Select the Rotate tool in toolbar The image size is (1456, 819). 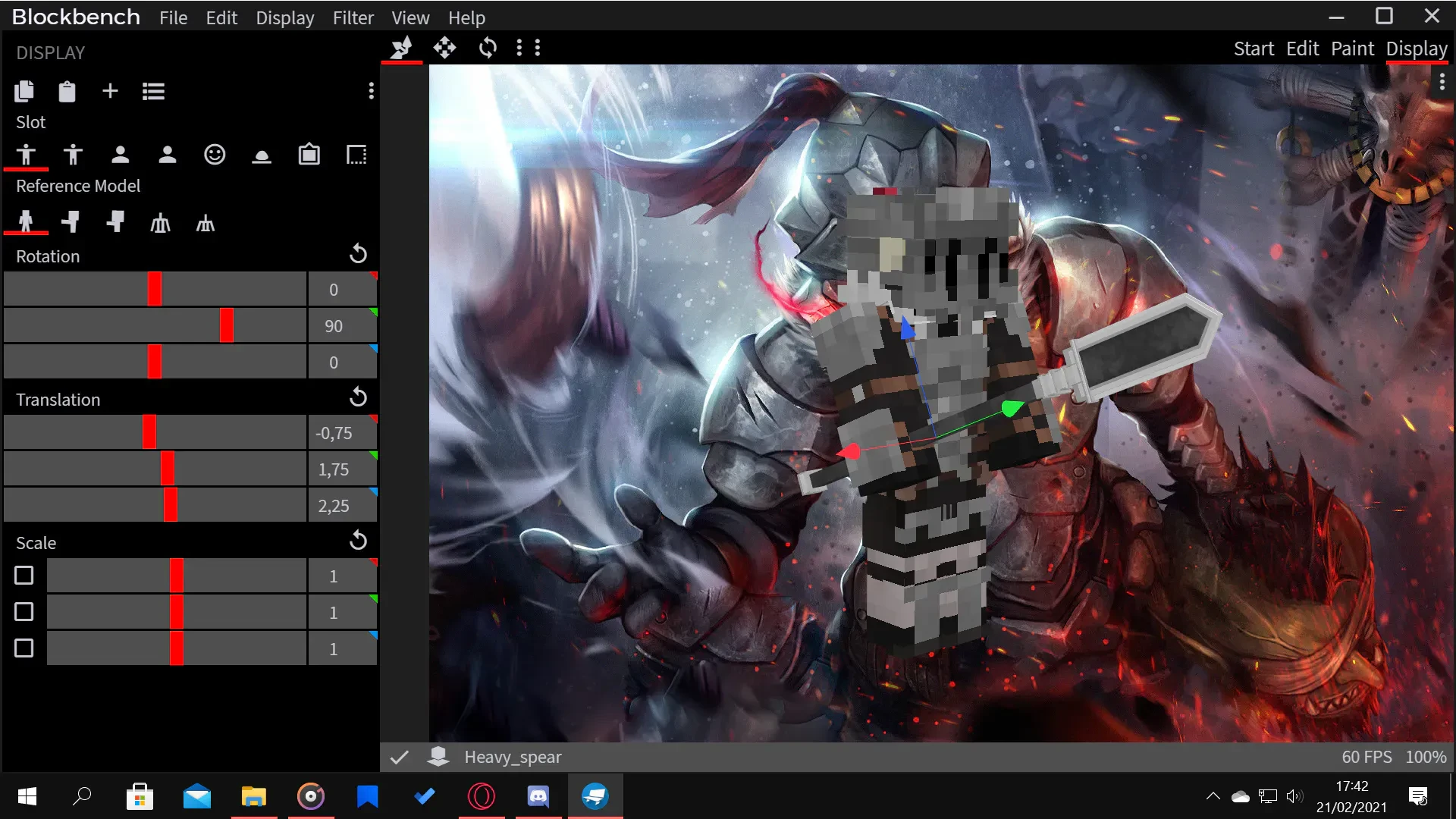pyautogui.click(x=488, y=48)
